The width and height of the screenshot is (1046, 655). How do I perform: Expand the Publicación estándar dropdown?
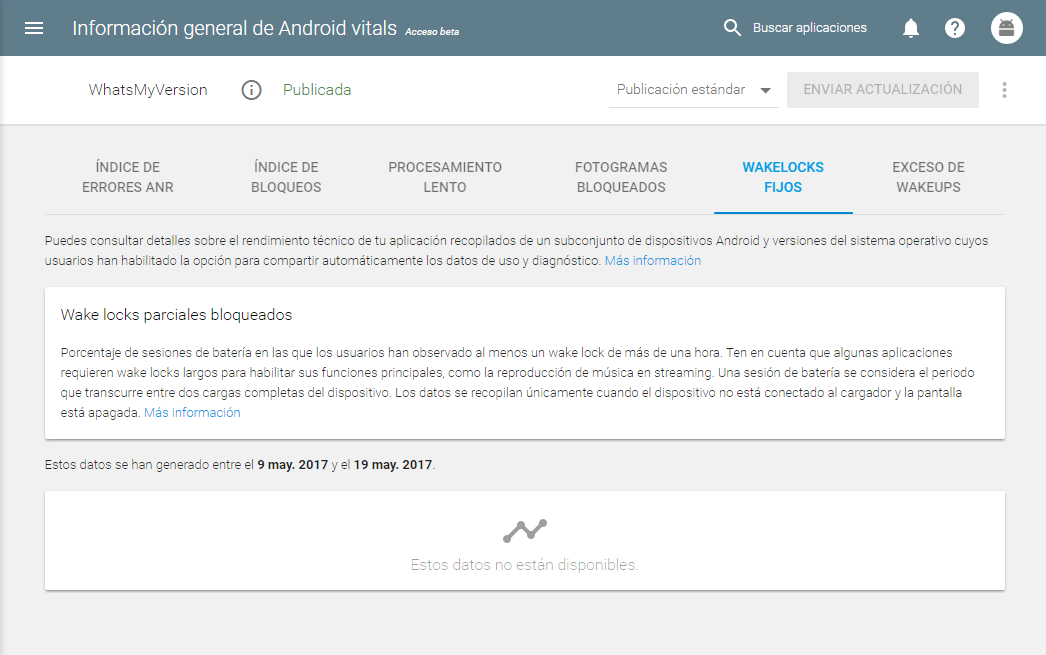[x=694, y=90]
